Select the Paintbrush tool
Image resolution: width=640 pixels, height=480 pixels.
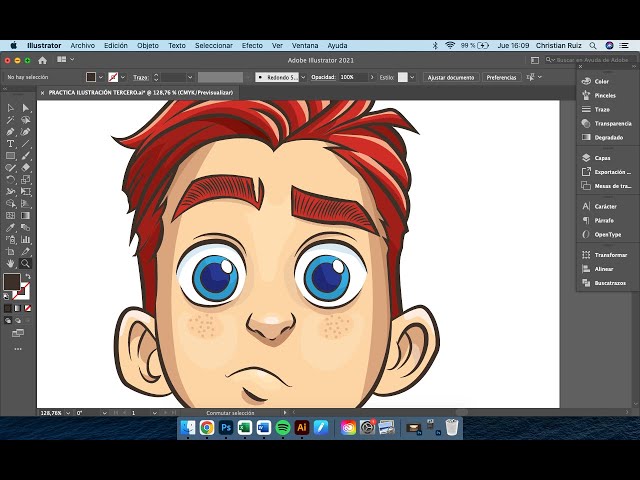coord(26,156)
